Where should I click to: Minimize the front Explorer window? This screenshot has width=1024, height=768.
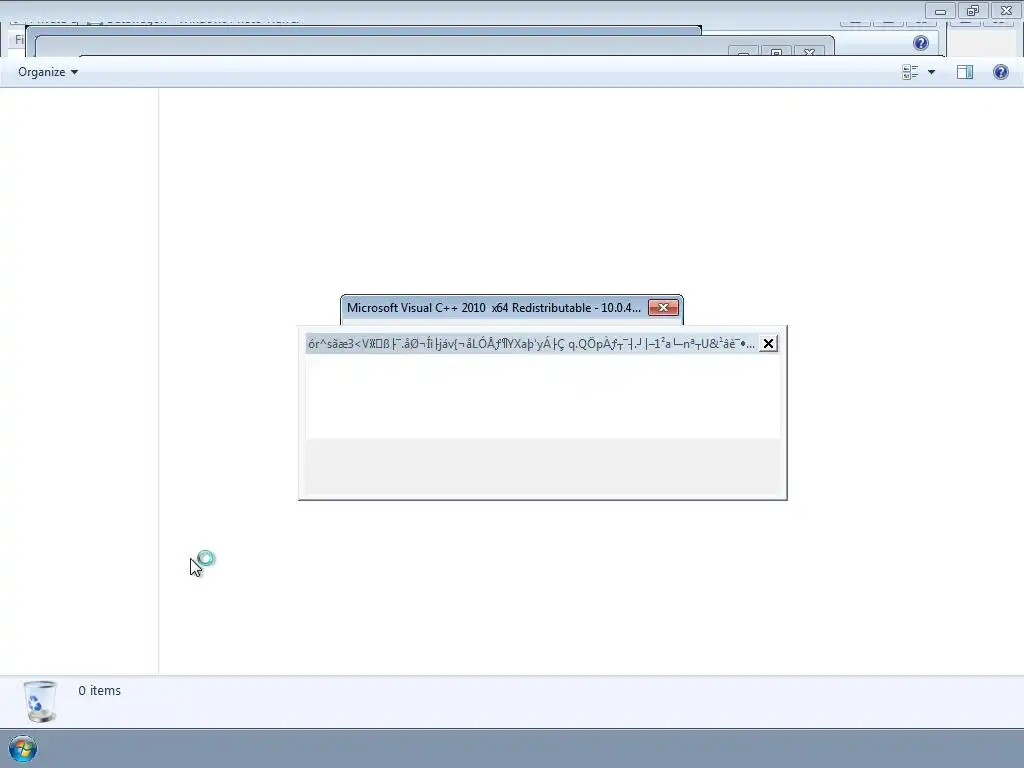(x=940, y=11)
